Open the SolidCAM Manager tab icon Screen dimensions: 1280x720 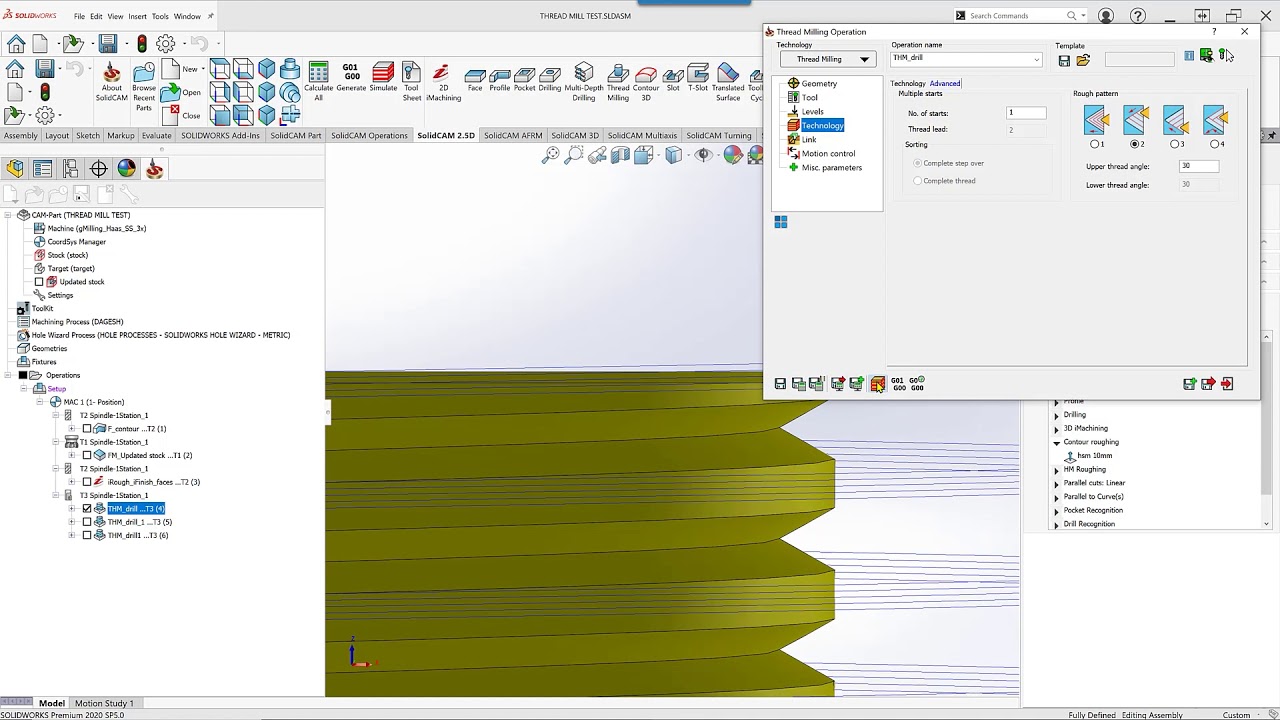pos(155,169)
